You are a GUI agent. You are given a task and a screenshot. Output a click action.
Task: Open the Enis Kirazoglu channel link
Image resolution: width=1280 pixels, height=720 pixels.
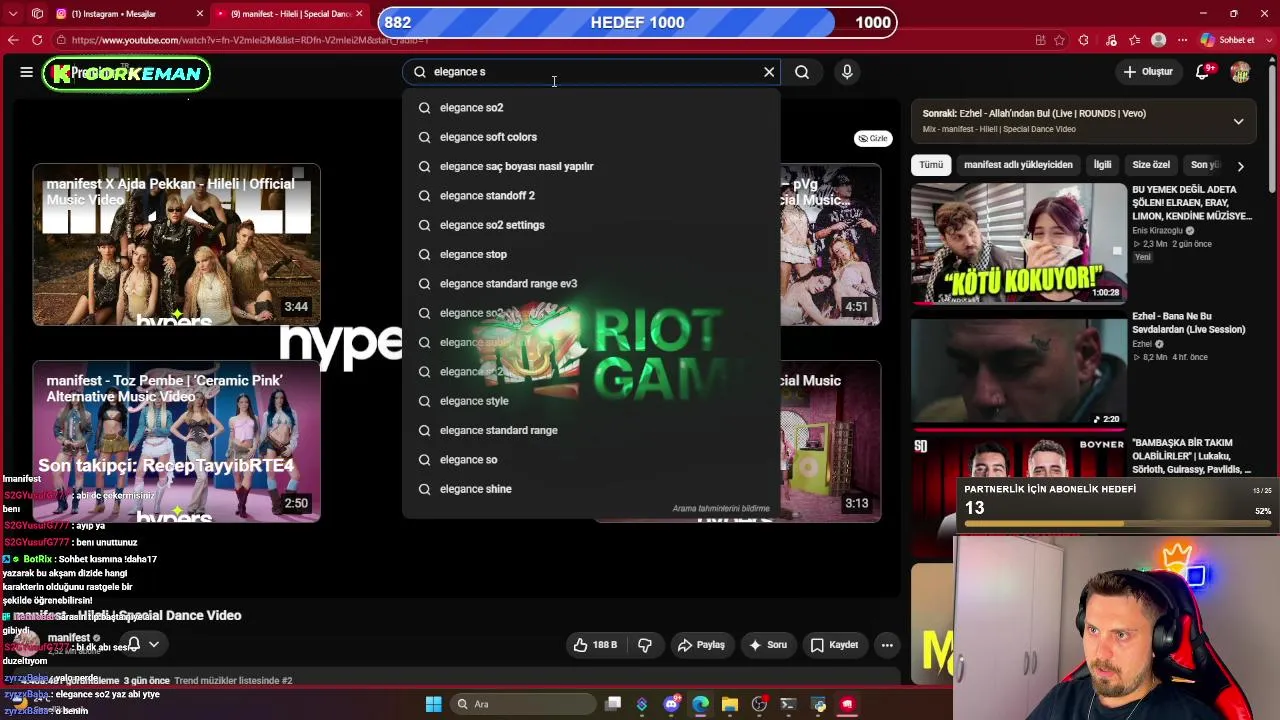coord(1157,231)
